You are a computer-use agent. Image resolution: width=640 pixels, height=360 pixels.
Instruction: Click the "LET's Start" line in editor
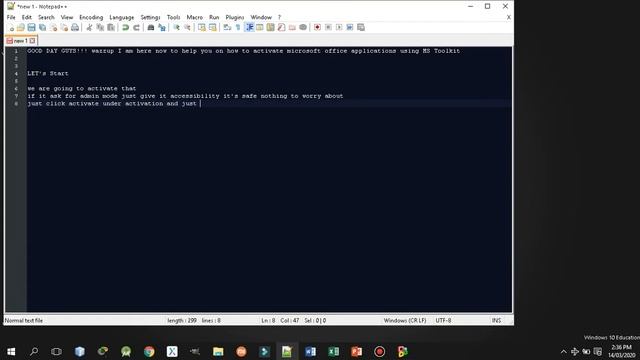pyautogui.click(x=48, y=73)
